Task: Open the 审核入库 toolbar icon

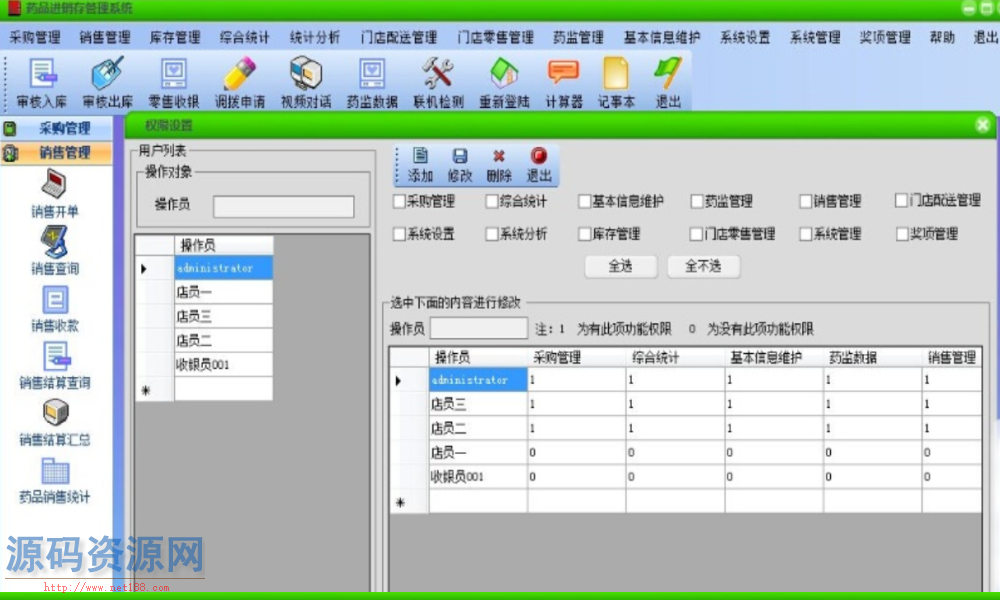Action: click(x=41, y=83)
